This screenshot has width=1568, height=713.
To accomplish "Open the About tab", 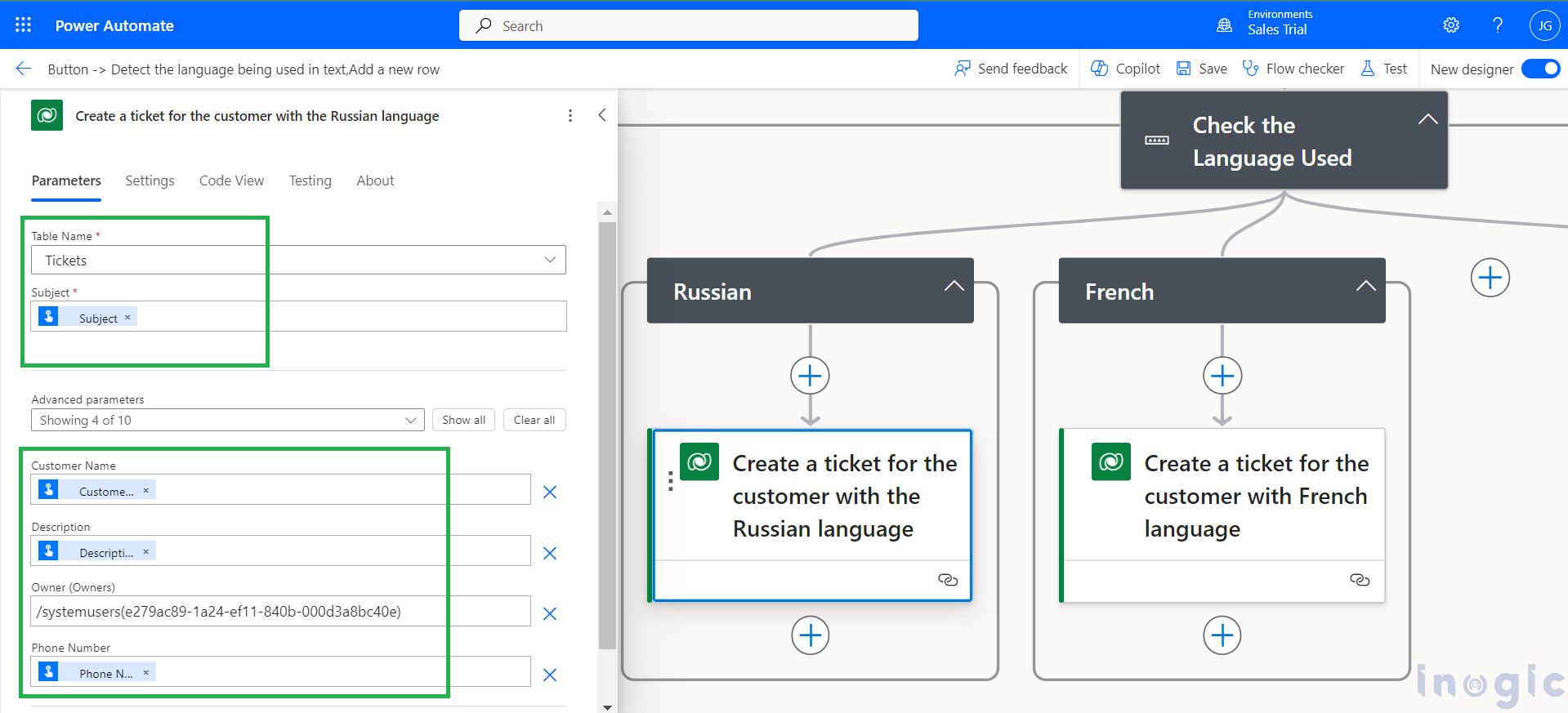I will tap(375, 180).
